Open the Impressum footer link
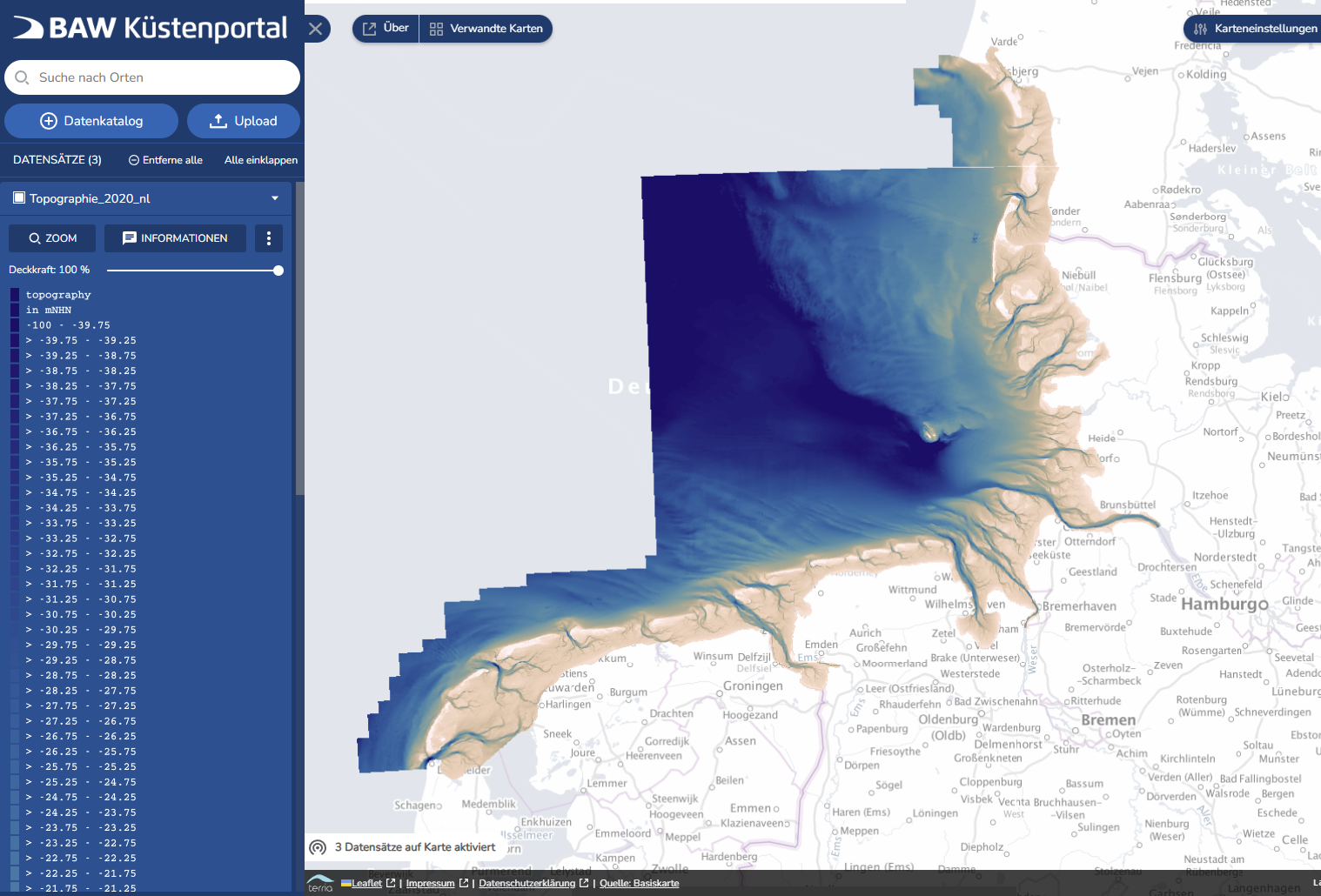The width and height of the screenshot is (1321, 896). [430, 883]
